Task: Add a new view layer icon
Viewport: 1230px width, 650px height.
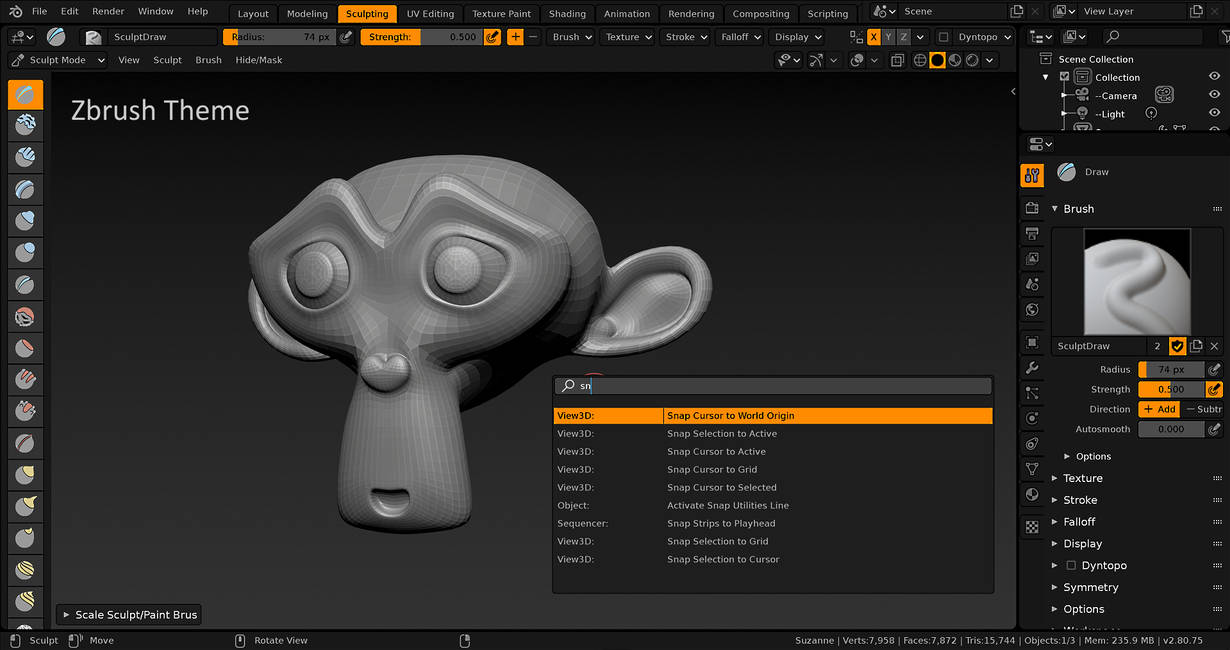Action: (x=1197, y=12)
